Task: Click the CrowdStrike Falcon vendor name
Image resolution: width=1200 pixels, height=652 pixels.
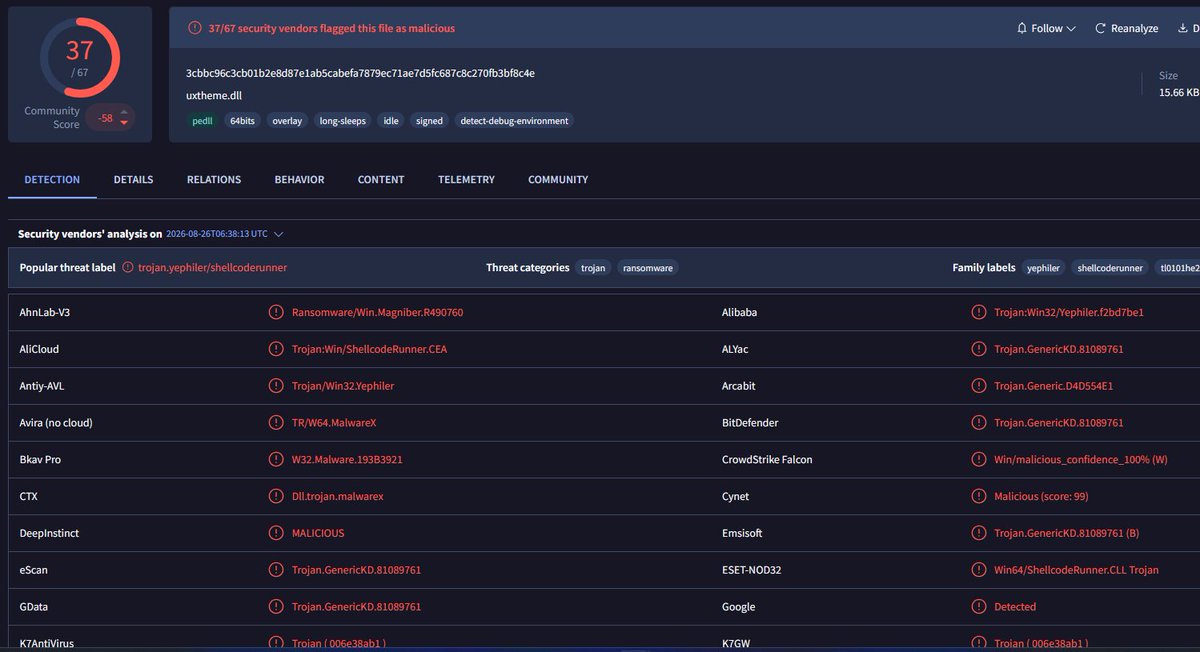Action: [x=767, y=460]
